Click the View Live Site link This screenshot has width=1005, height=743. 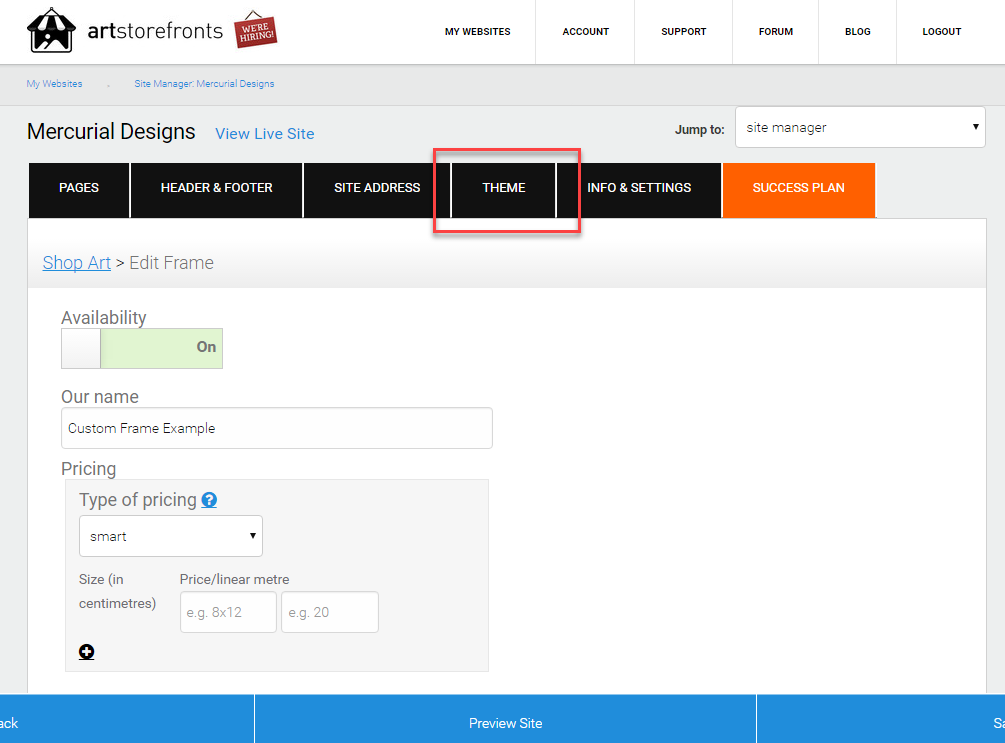[265, 134]
